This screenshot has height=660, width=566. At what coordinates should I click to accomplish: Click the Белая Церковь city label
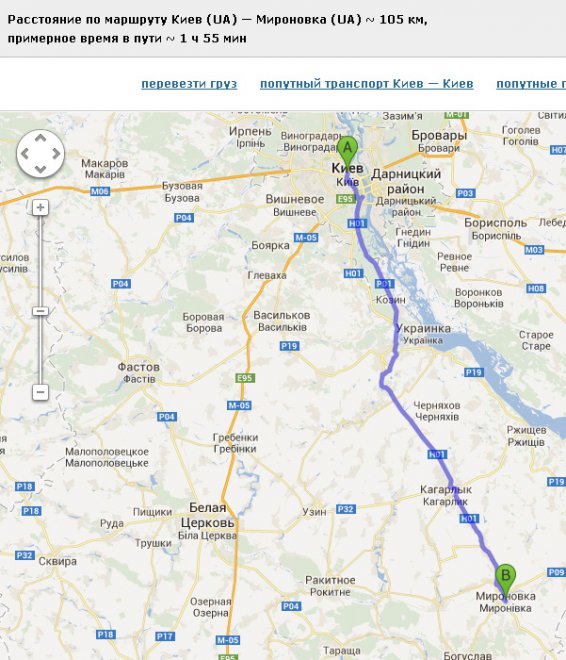(x=207, y=515)
